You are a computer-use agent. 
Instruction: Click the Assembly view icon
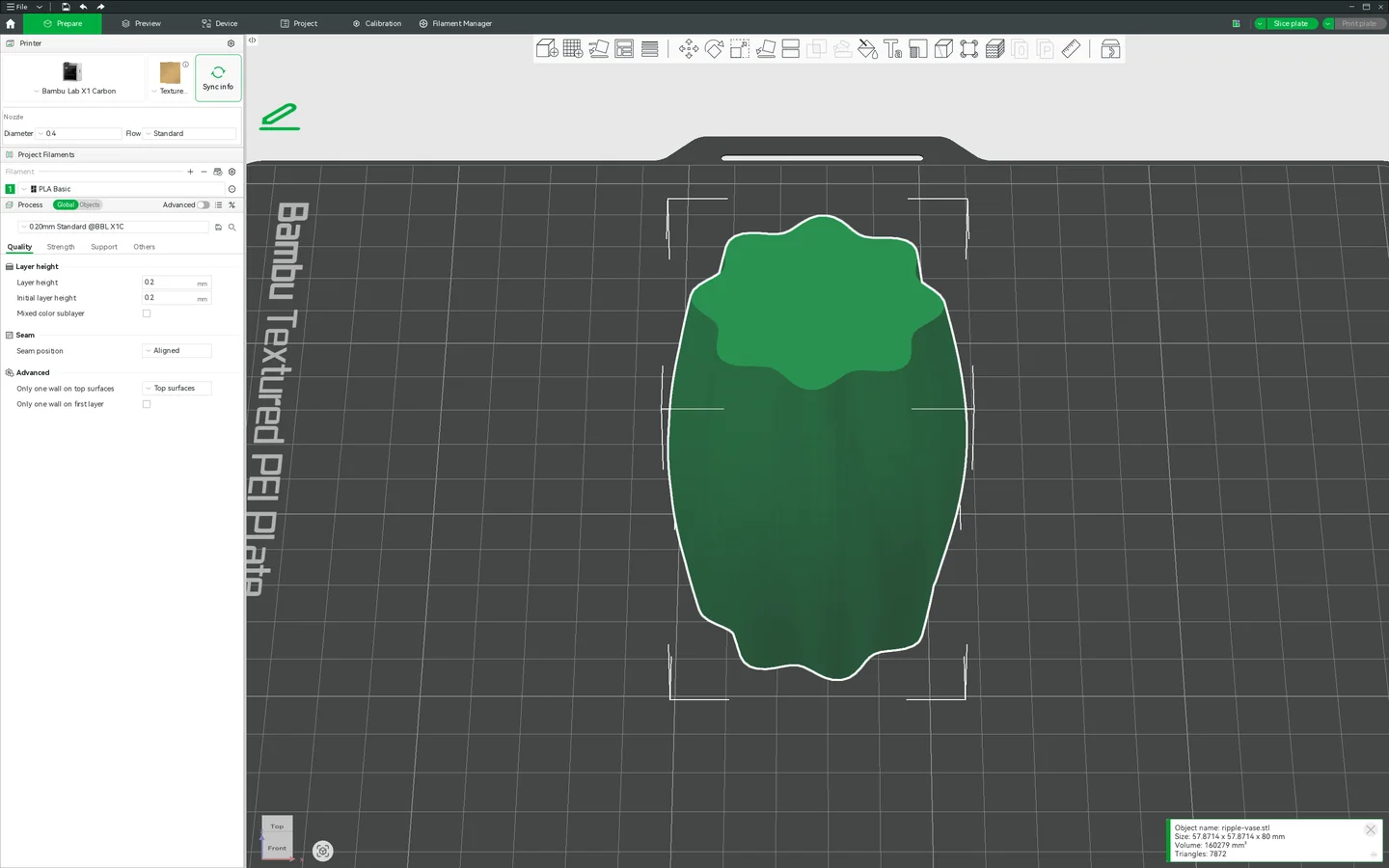point(1110,49)
